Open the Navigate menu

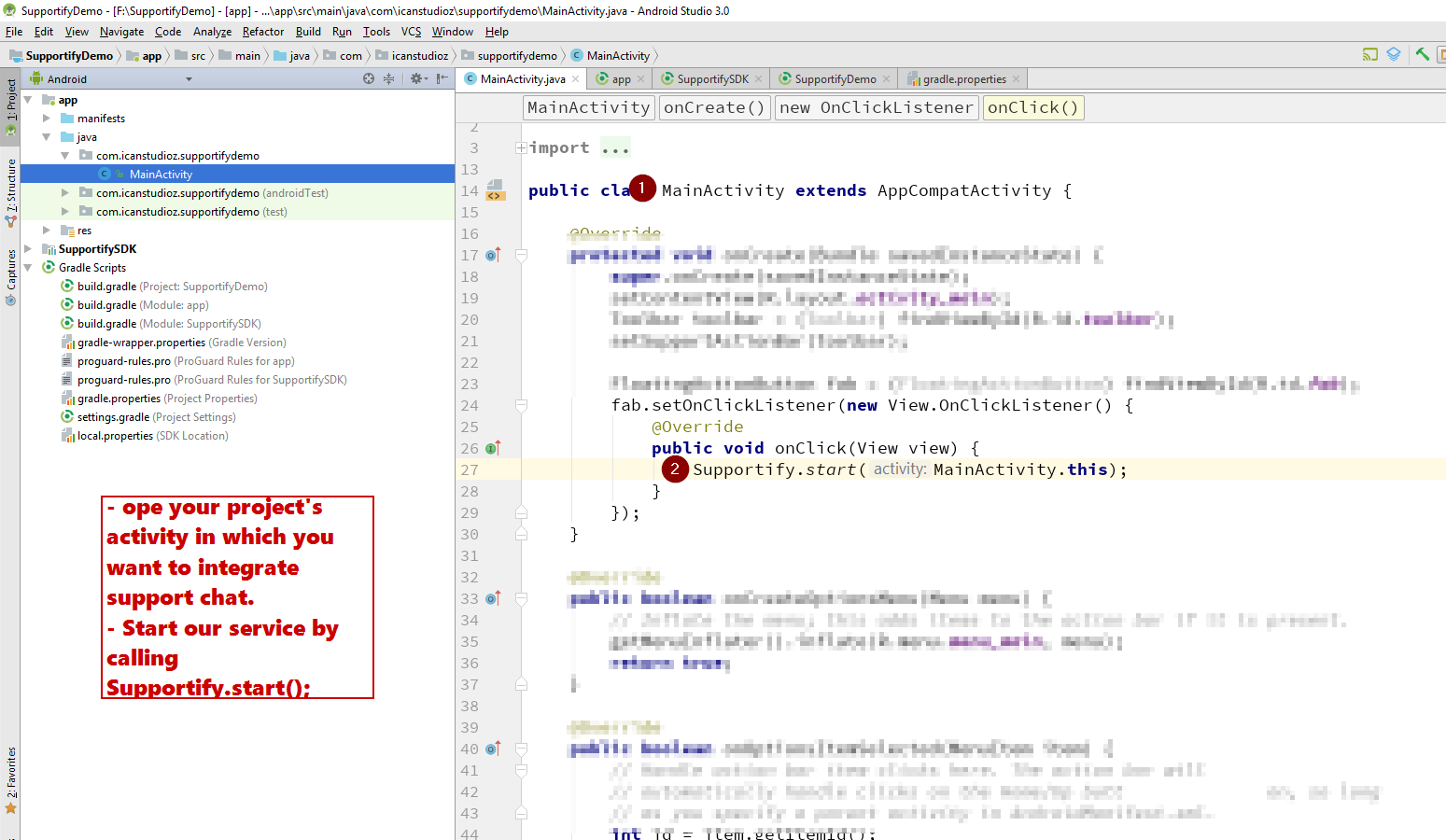pos(121,32)
